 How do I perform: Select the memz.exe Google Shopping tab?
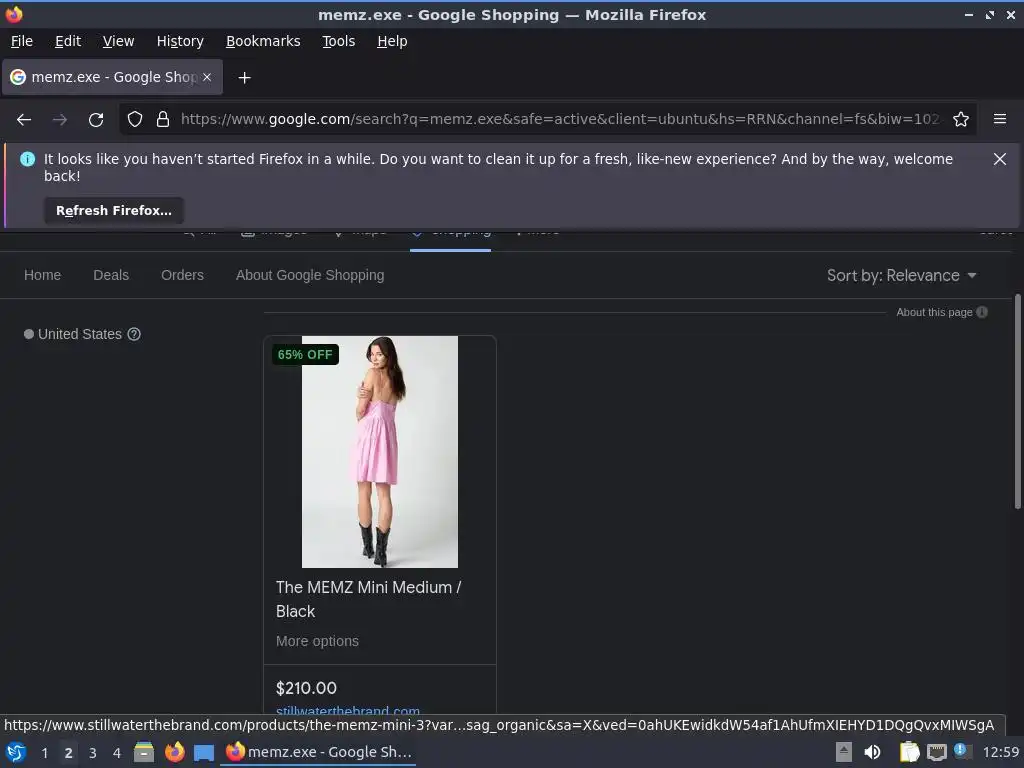(112, 77)
